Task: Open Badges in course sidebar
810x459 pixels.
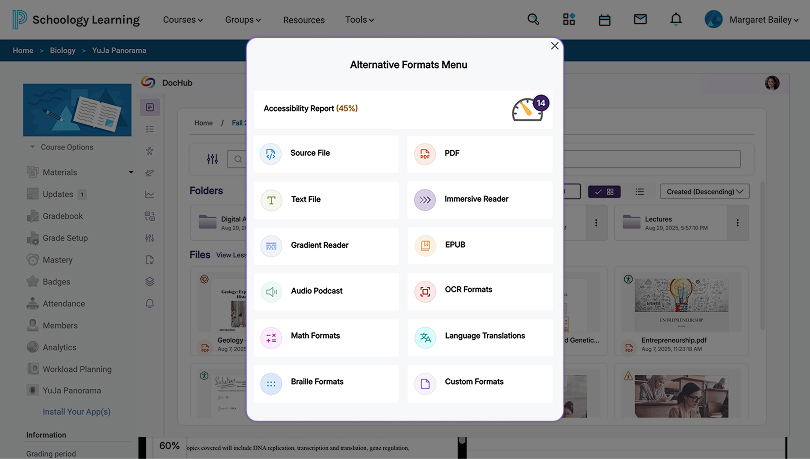Action: (49, 282)
